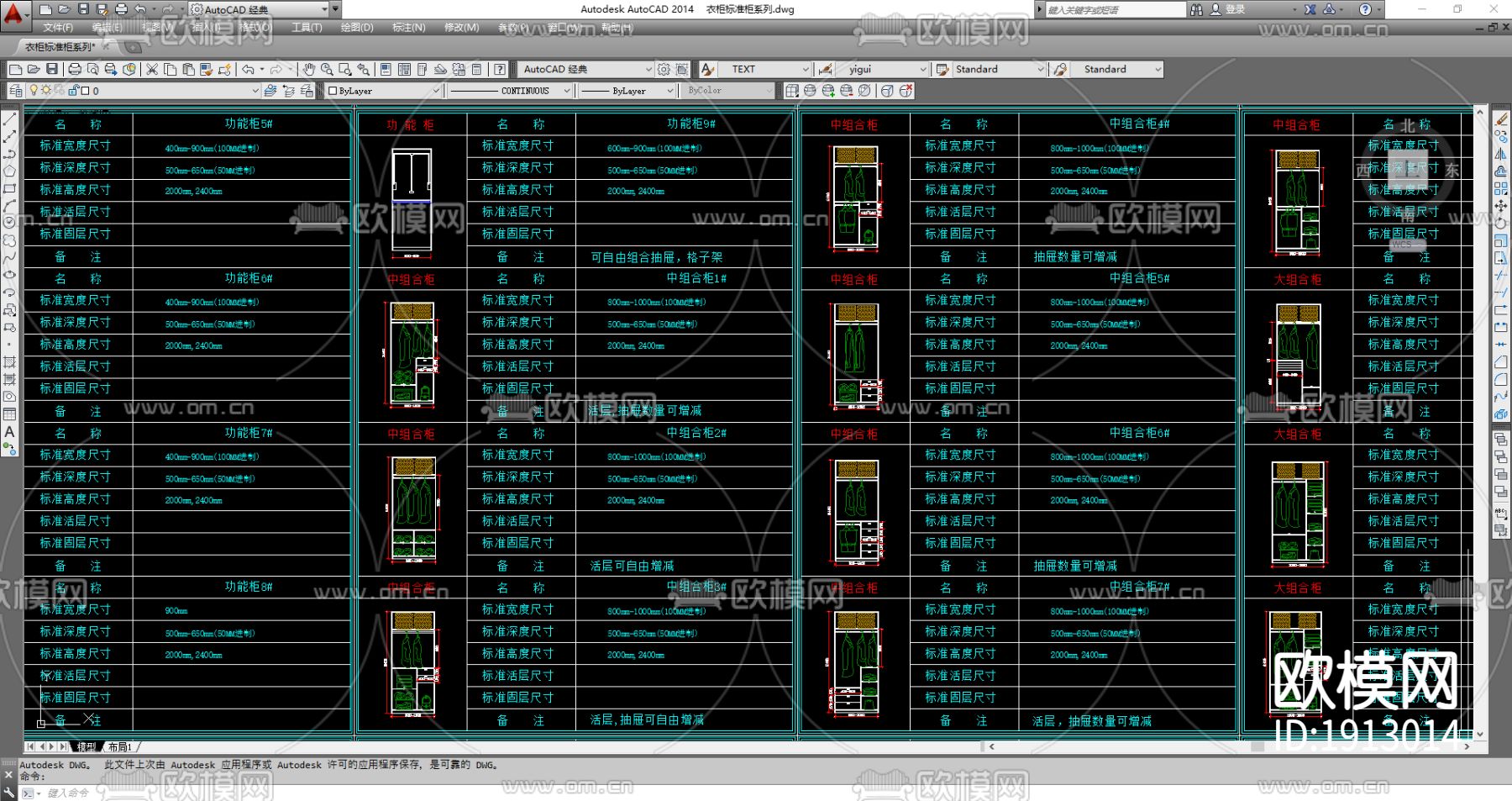Open the layer 0 dropdown list
The image size is (1512, 801).
point(255,91)
